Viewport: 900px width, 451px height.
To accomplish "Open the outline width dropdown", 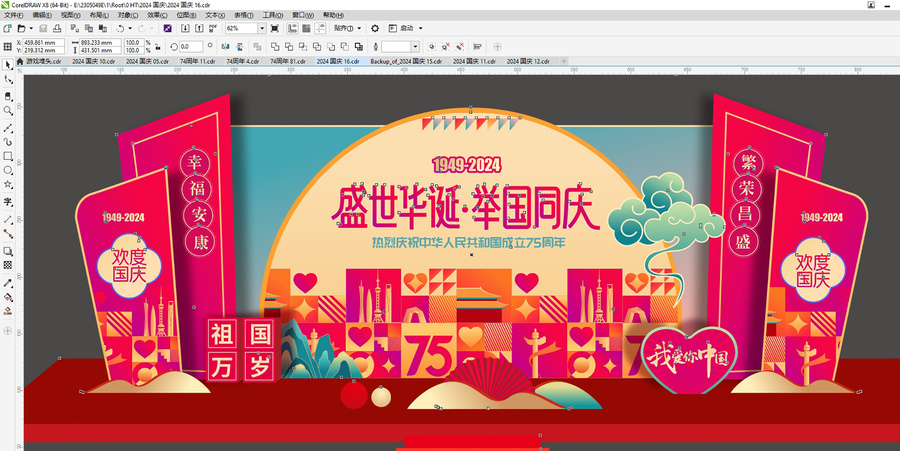I will pyautogui.click(x=416, y=46).
